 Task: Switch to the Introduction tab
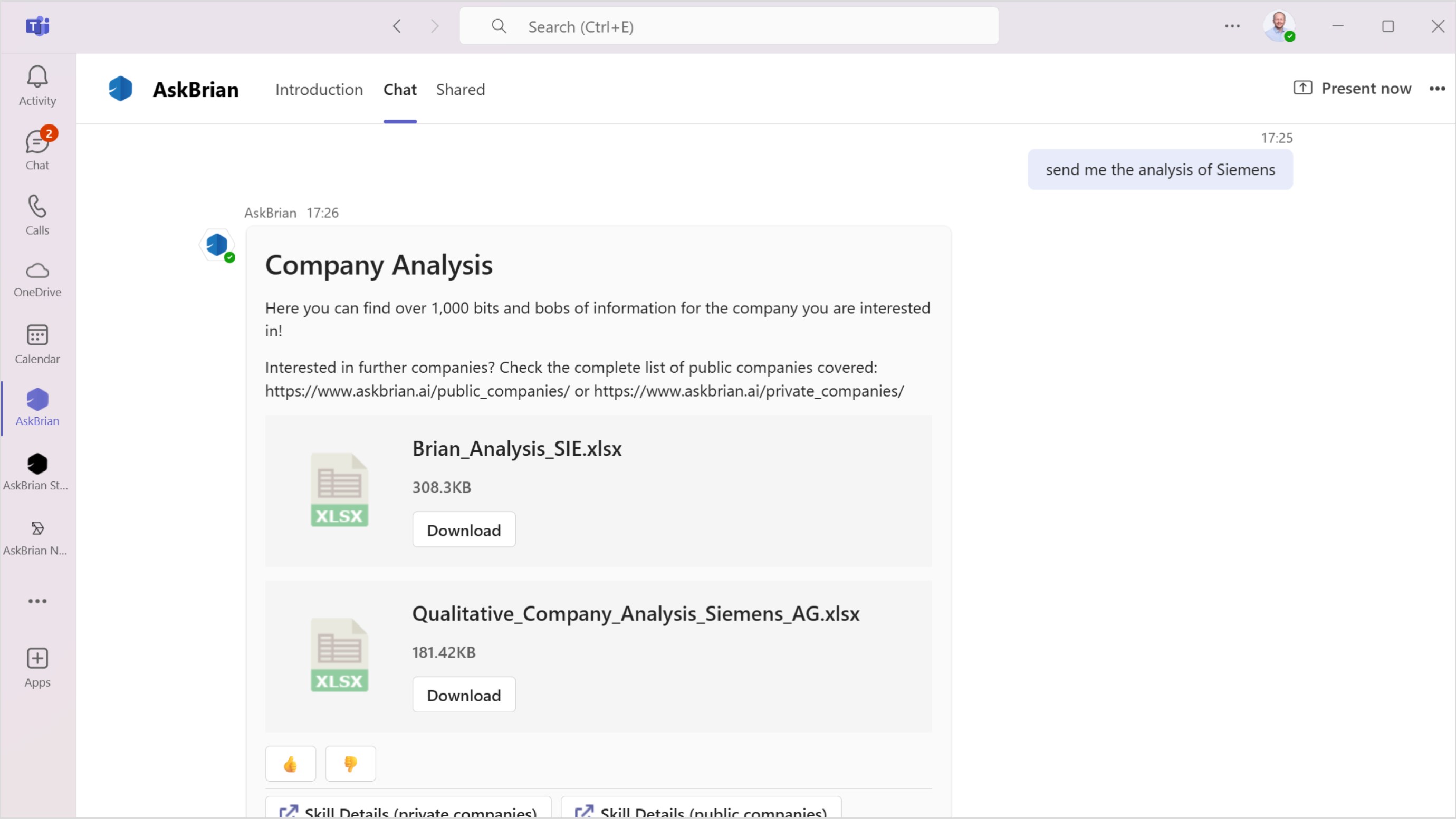319,89
